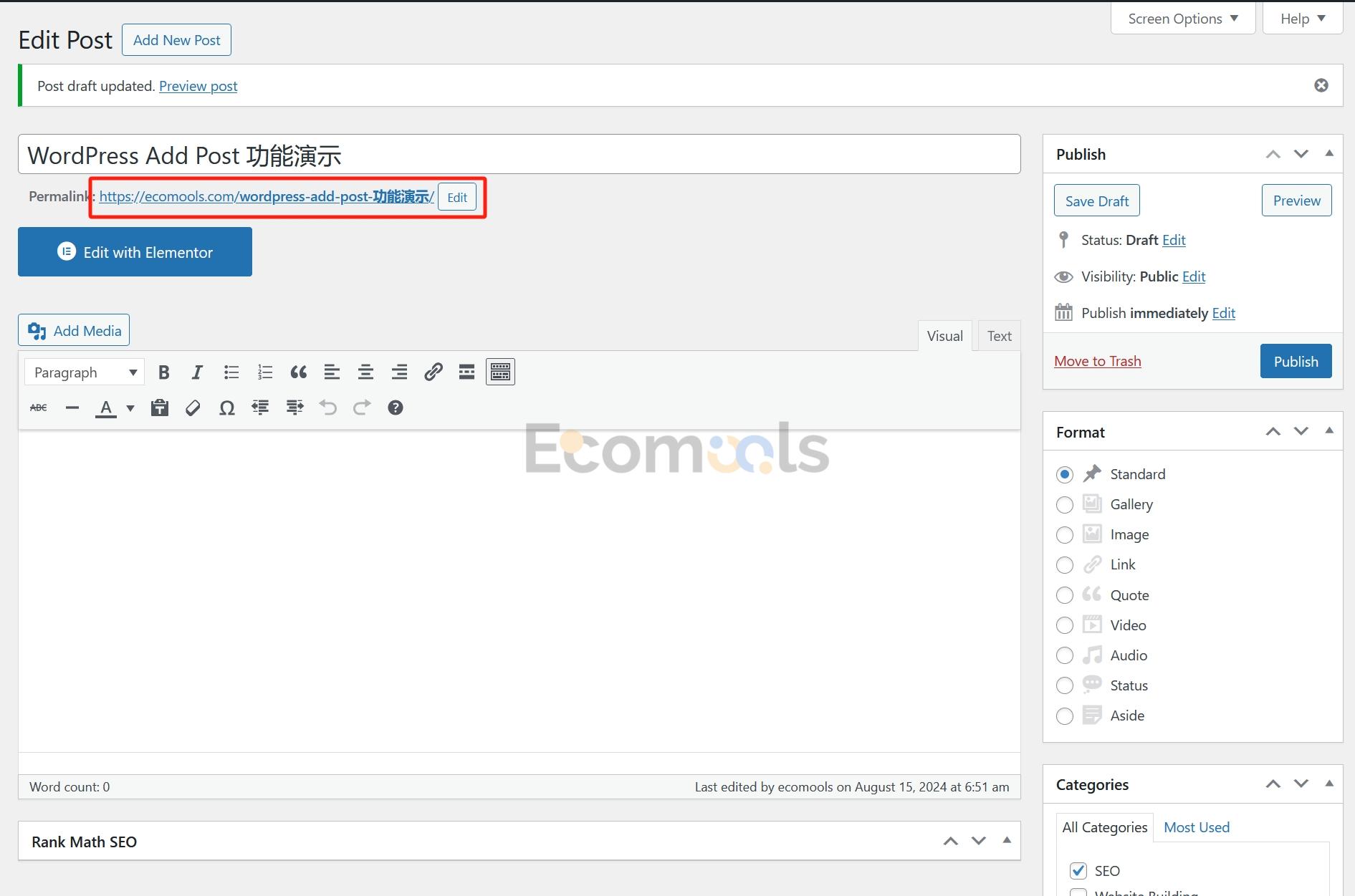Launch Edit with Elementor

(135, 252)
